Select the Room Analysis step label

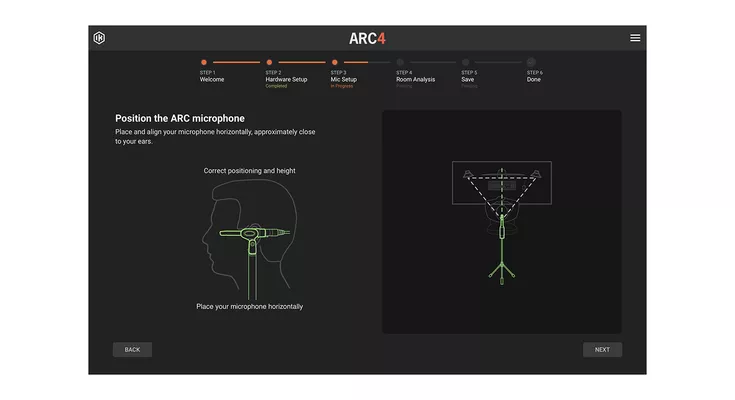point(416,79)
